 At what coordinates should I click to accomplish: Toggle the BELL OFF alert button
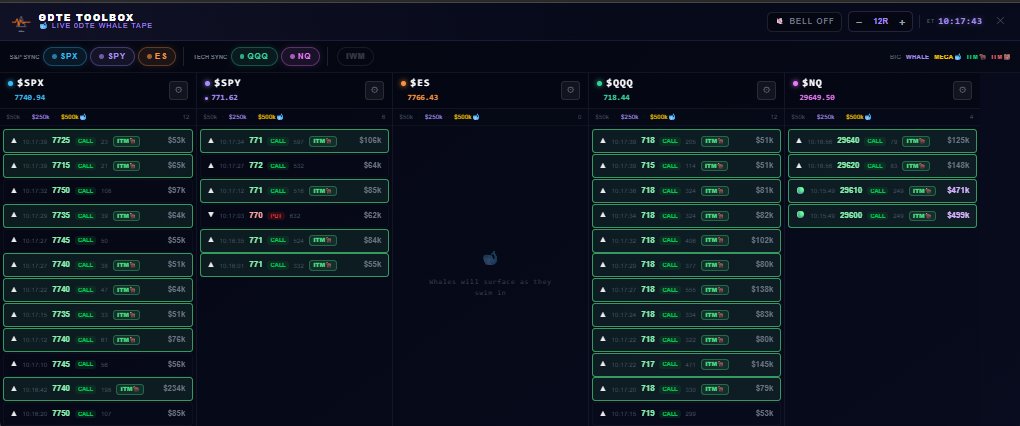(804, 21)
